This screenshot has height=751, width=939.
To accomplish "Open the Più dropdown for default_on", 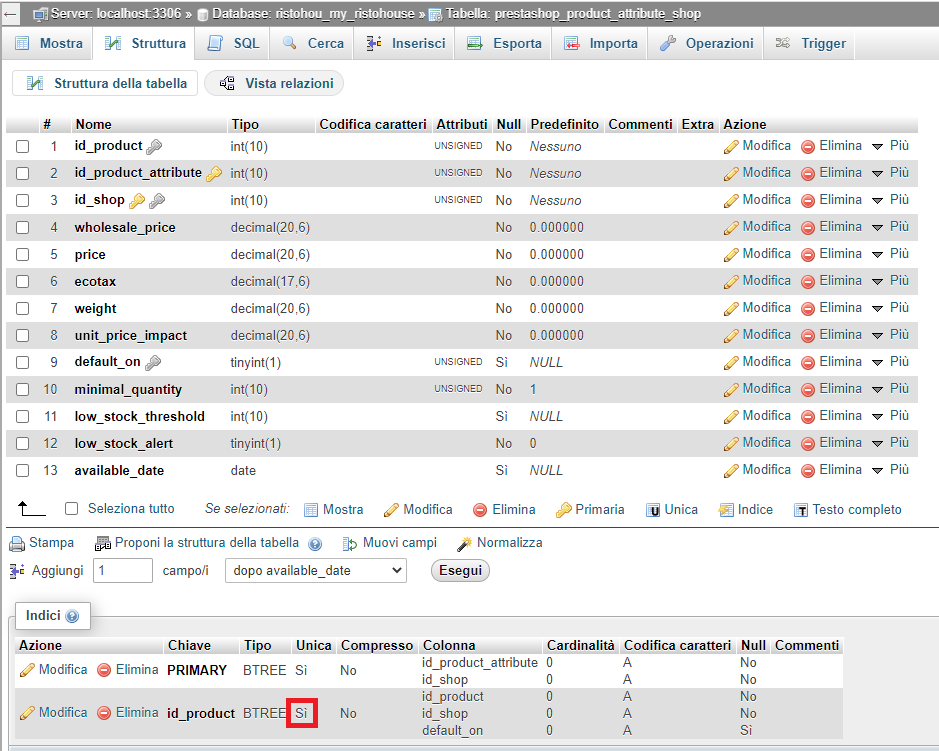I will [890, 362].
